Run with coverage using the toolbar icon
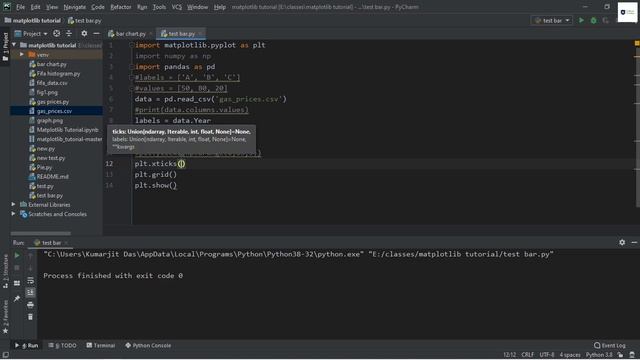Screen dimensions: 640x360 (606, 20)
